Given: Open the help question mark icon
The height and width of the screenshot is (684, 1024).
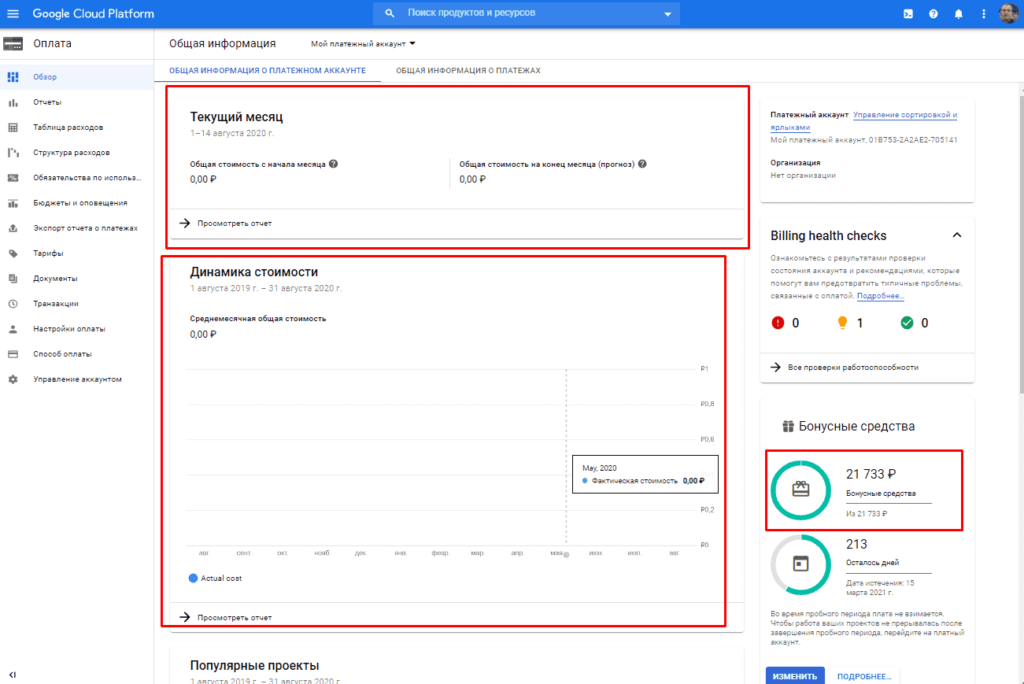Looking at the screenshot, I should coord(933,14).
